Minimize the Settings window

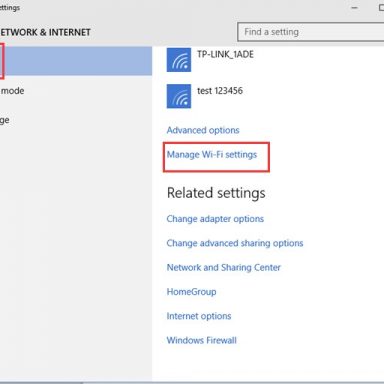point(355,8)
